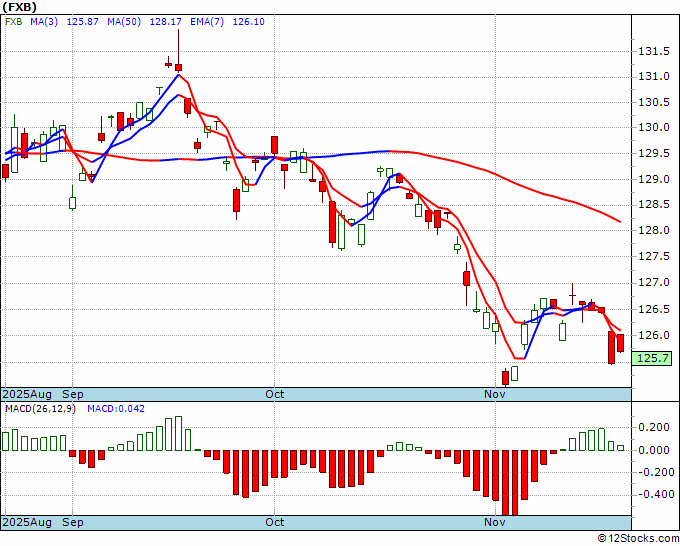Click the 130.5 price axis label
680x546 pixels.
pos(654,102)
